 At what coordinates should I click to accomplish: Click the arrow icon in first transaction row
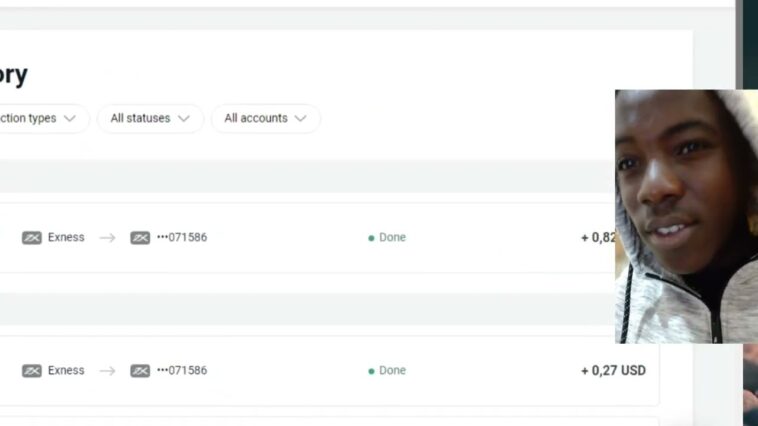click(x=107, y=238)
